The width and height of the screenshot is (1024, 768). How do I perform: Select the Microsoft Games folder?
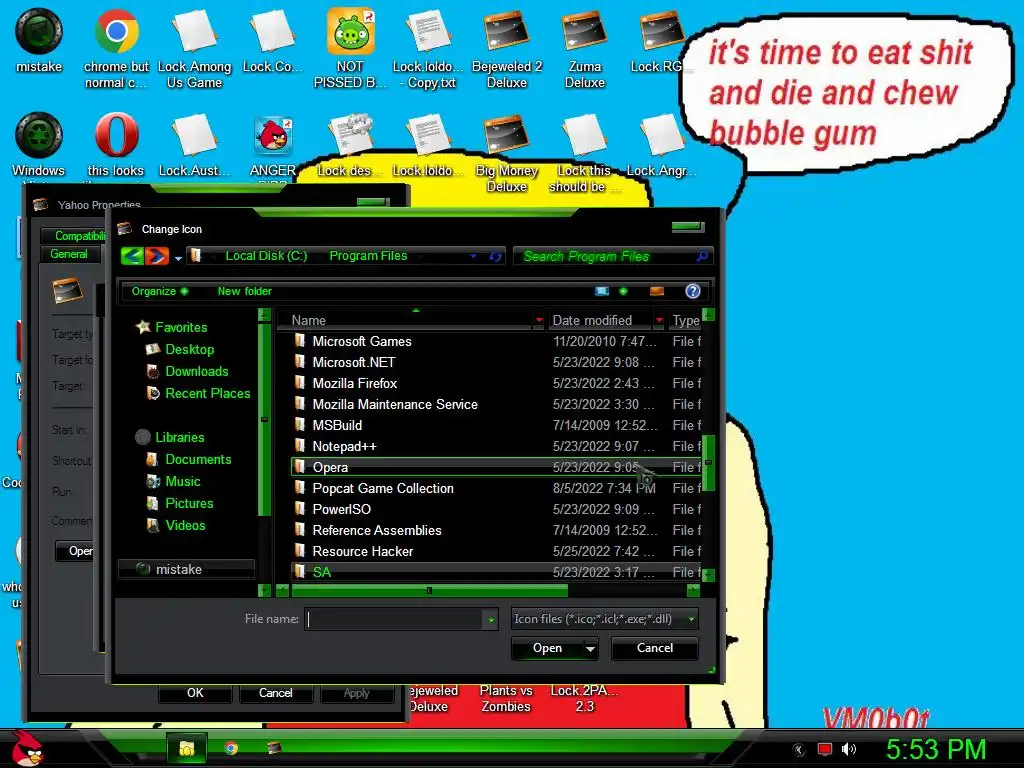click(x=495, y=341)
